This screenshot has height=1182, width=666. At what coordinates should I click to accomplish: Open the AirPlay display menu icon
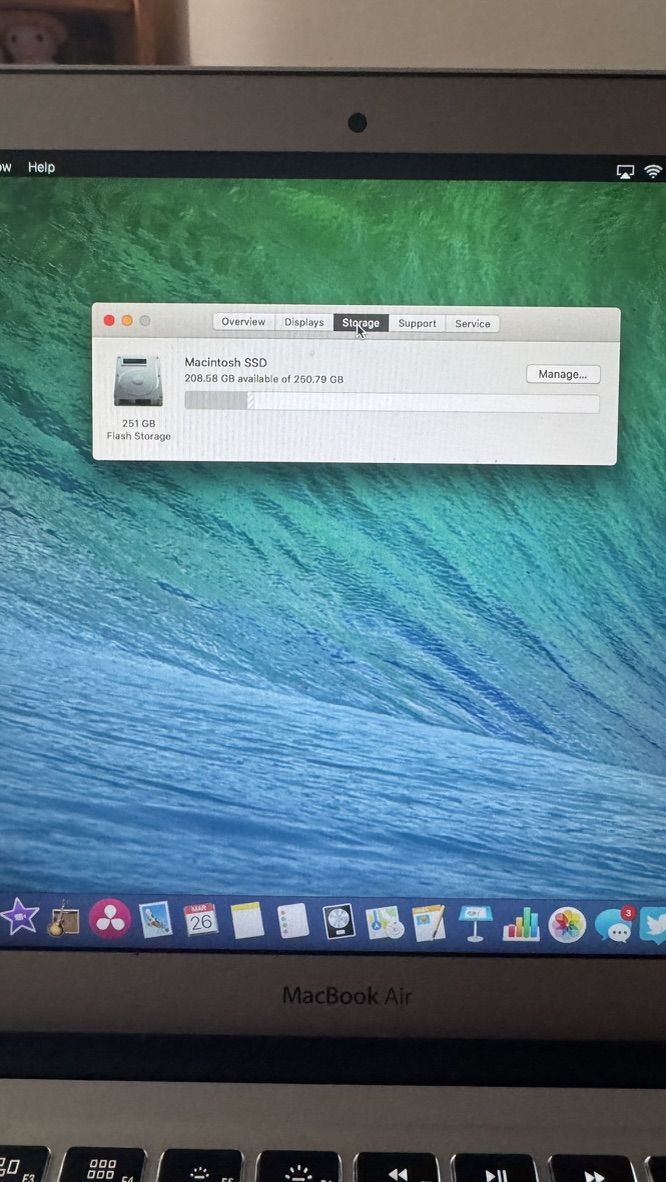tap(625, 171)
